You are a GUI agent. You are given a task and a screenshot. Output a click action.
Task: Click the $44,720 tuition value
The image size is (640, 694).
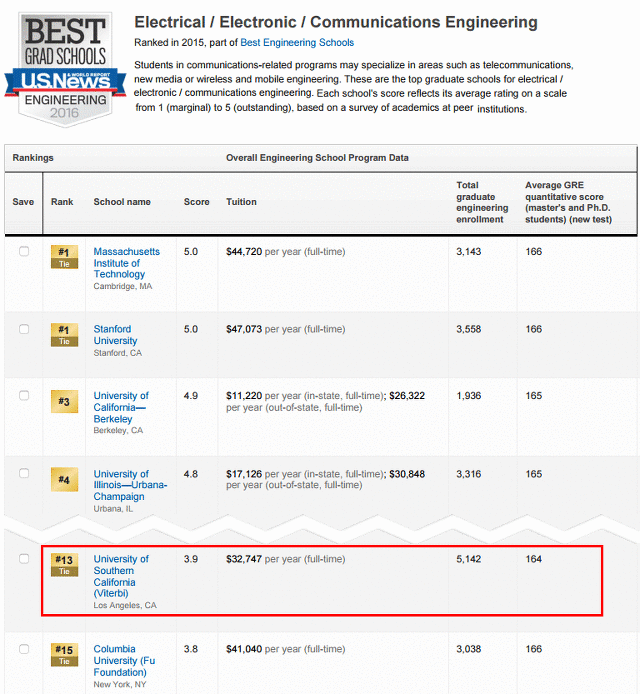pos(244,251)
